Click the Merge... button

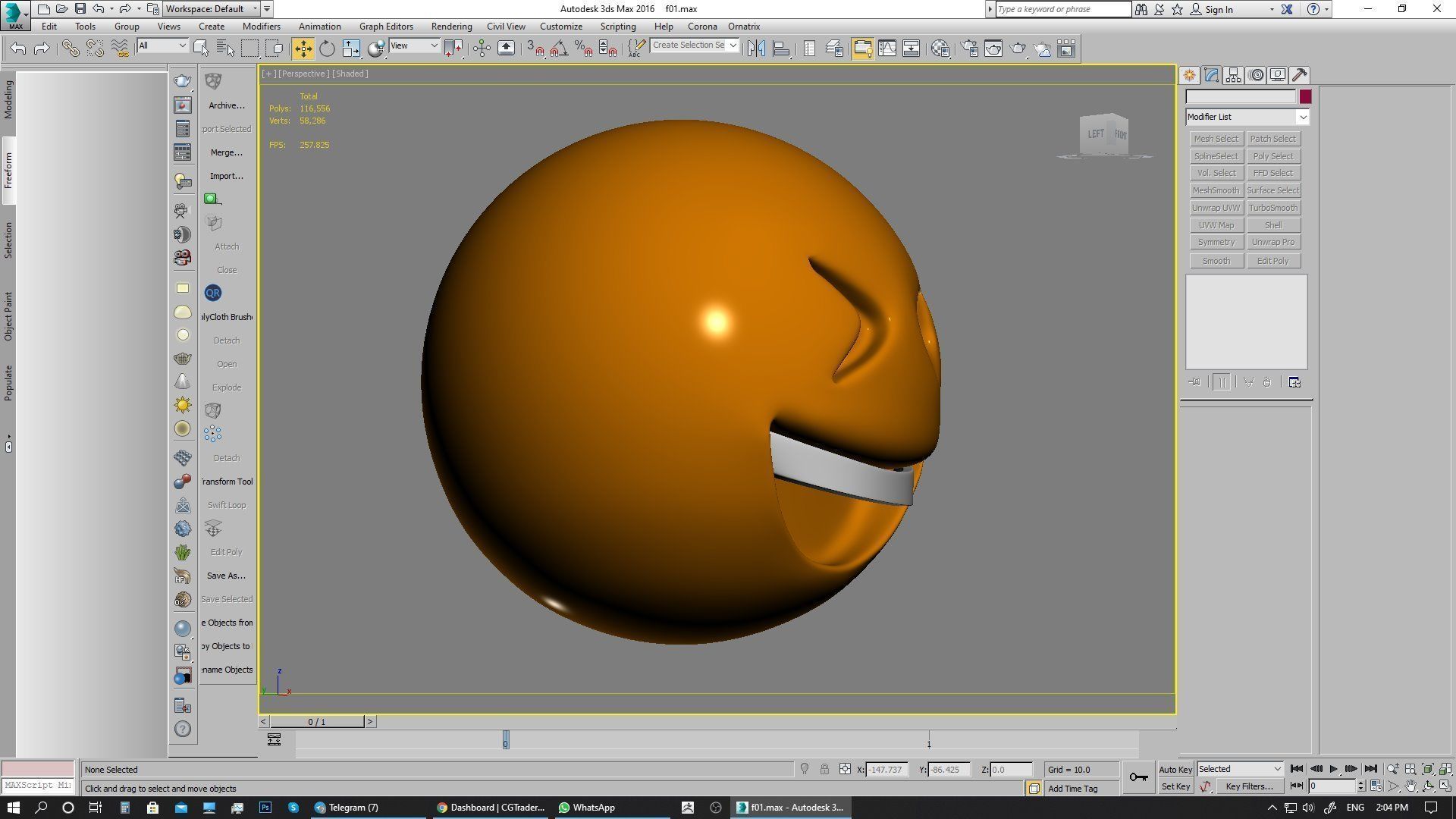pos(227,152)
